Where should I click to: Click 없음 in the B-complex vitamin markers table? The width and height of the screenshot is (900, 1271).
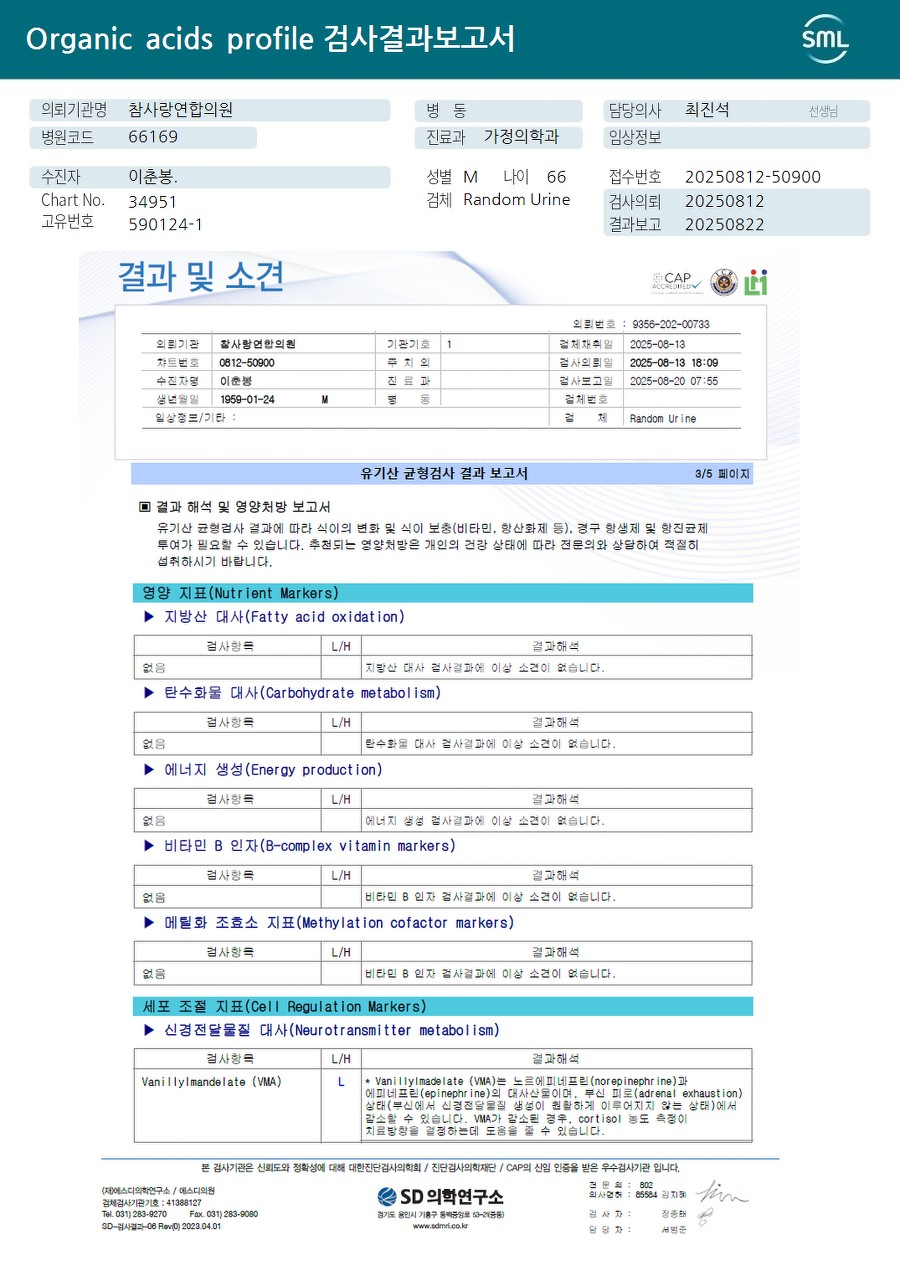(154, 897)
